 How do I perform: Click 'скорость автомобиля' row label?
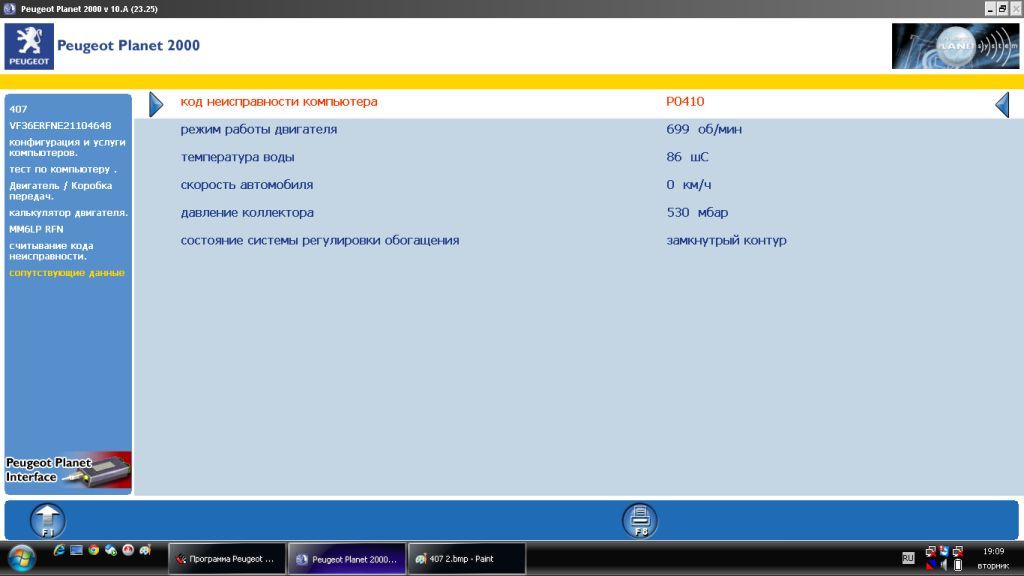point(247,185)
